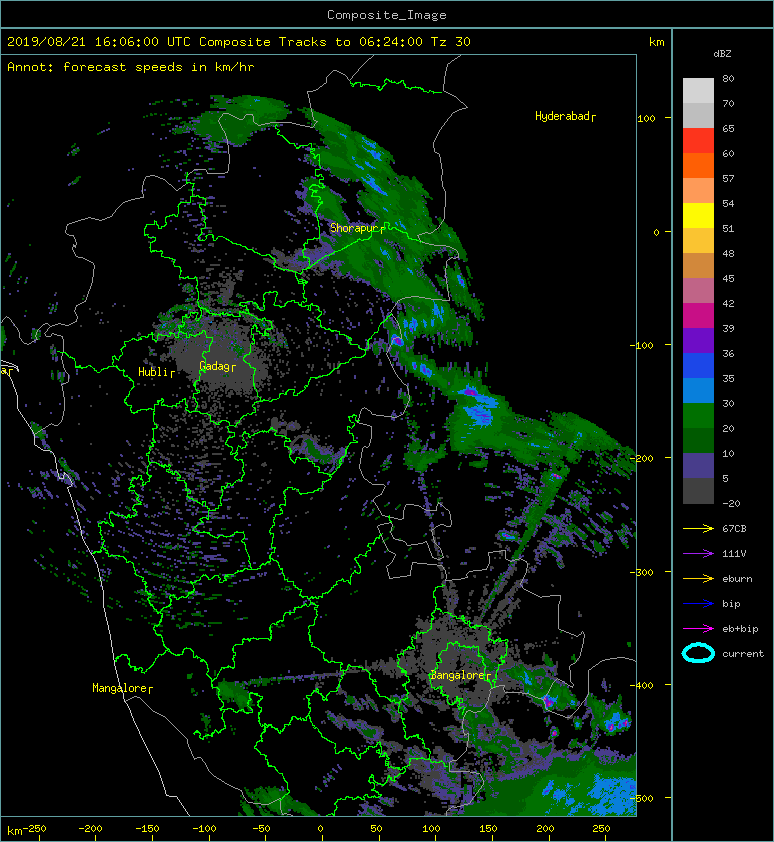Click the 80 dBZ light gray swatch
The image size is (774, 842).
coord(698,90)
